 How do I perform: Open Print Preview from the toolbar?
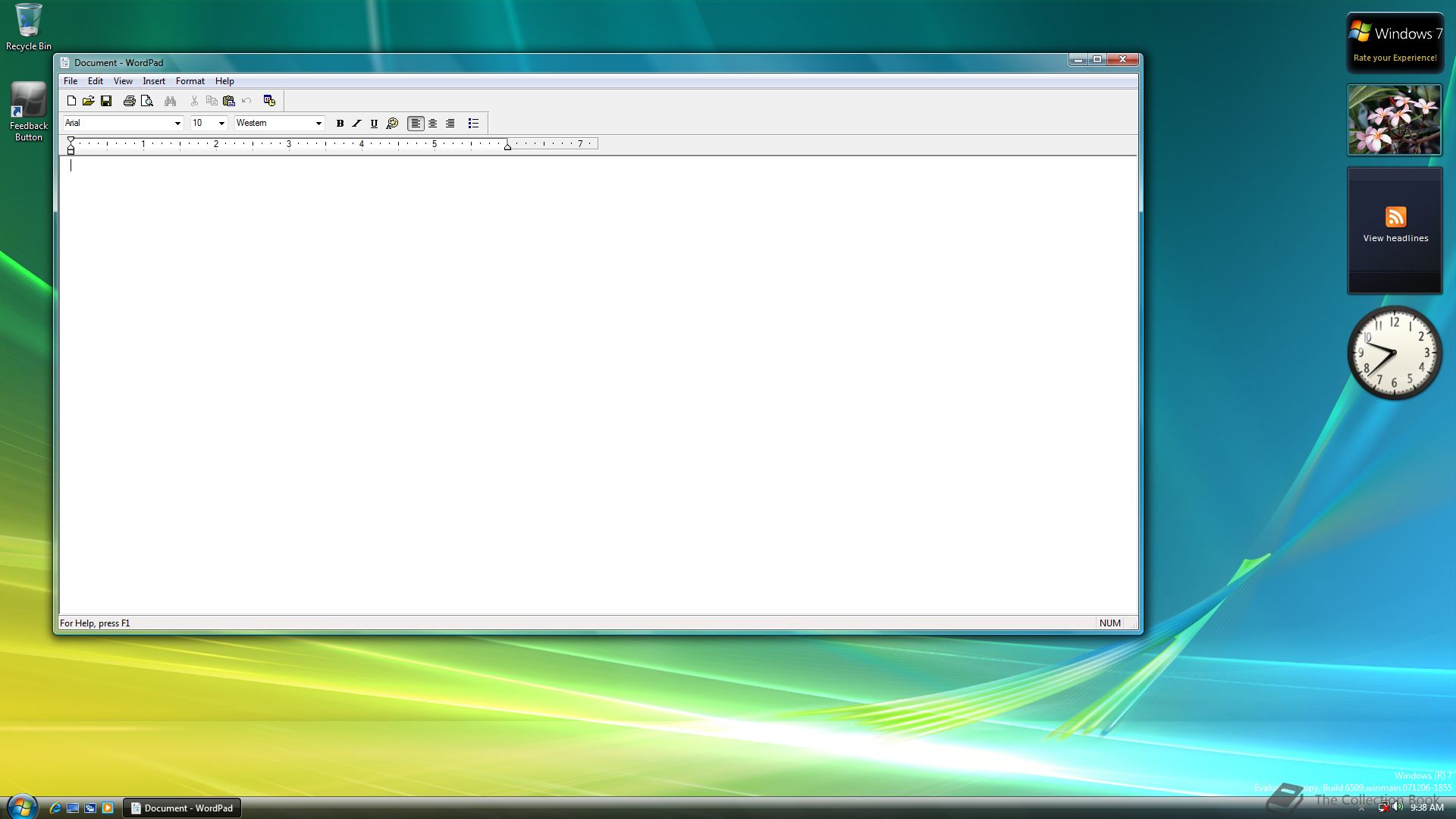click(147, 100)
